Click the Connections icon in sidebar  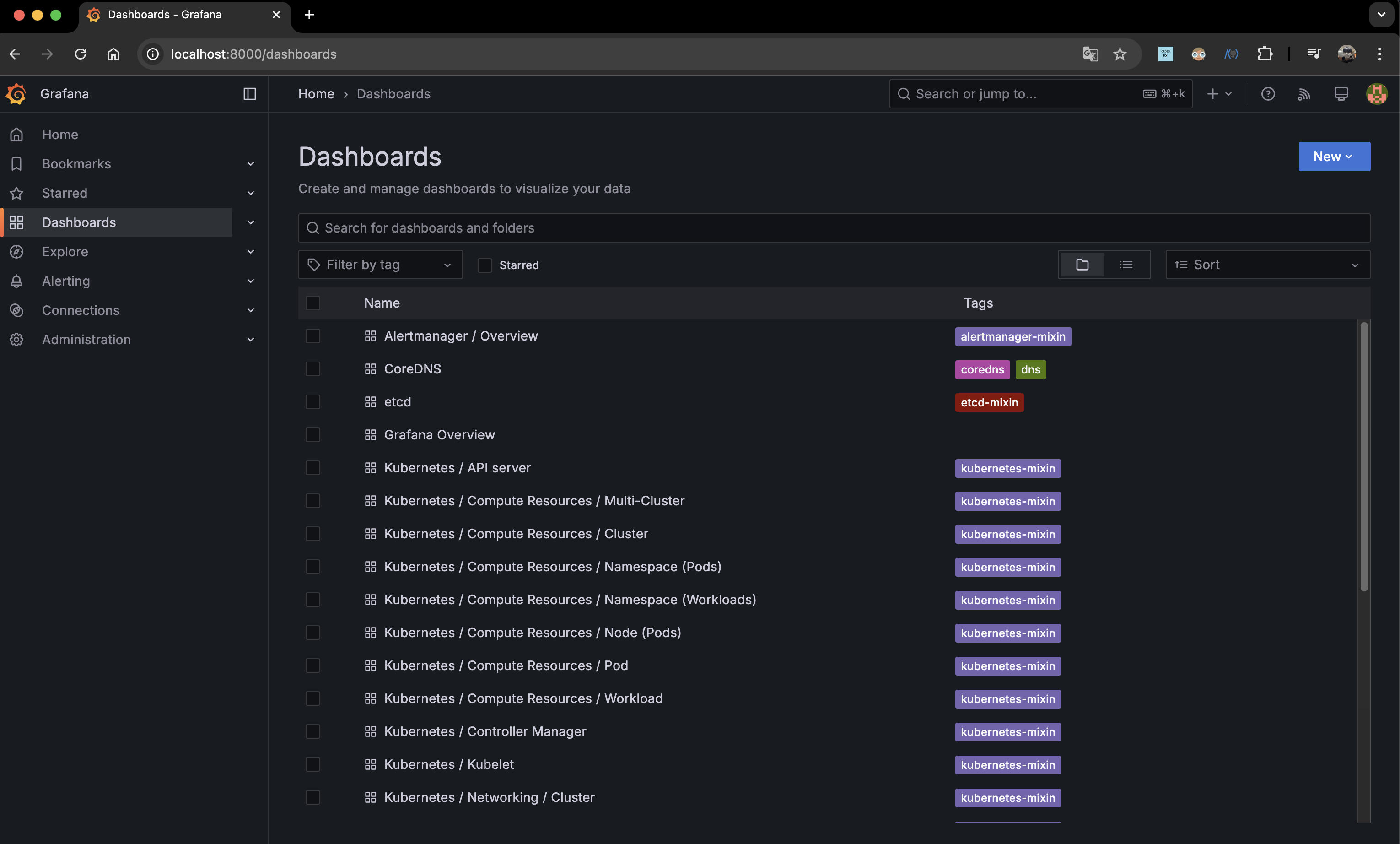(16, 310)
